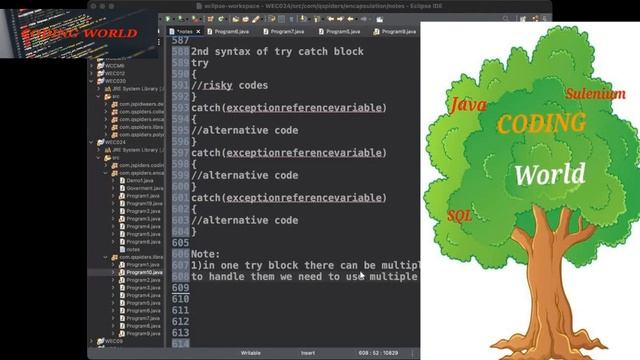Click the Open Task icon in toolbar

245,19
